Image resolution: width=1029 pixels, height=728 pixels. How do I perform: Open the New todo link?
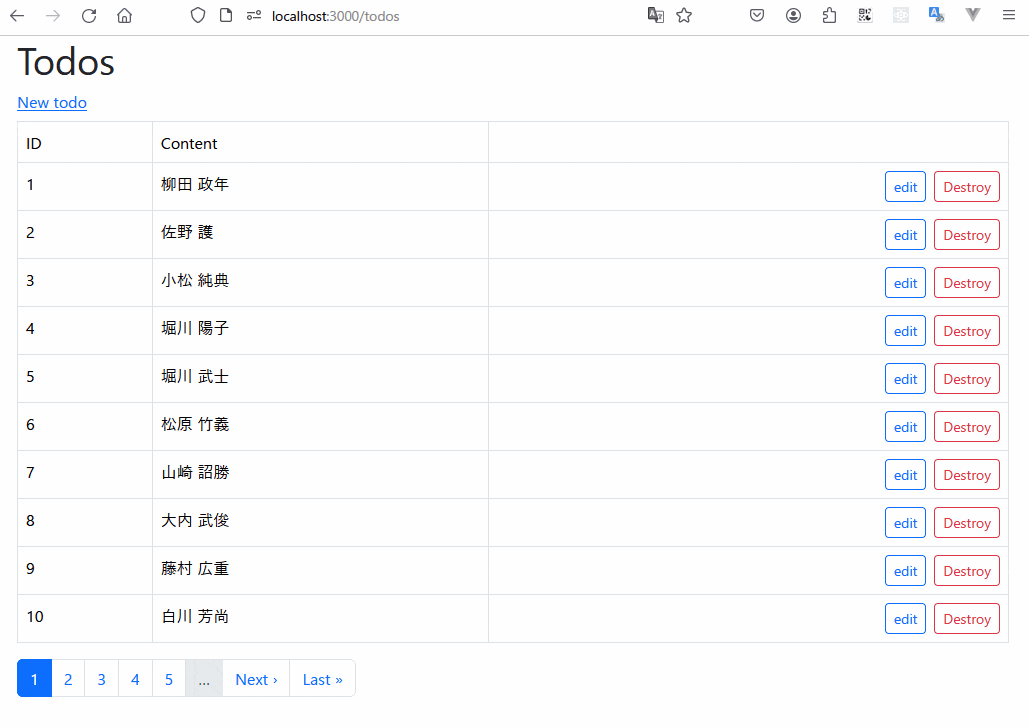coord(52,103)
